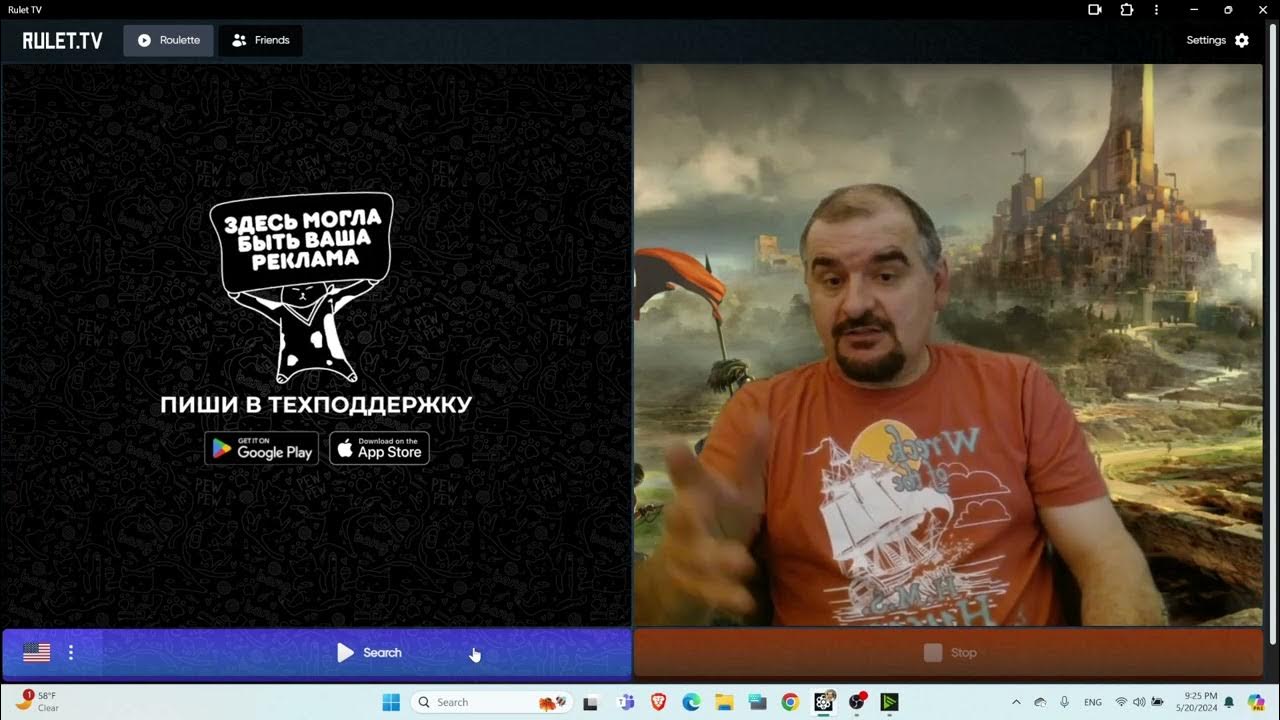
Task: Open the taskbar app icon left of Chrome
Action: [x=757, y=702]
